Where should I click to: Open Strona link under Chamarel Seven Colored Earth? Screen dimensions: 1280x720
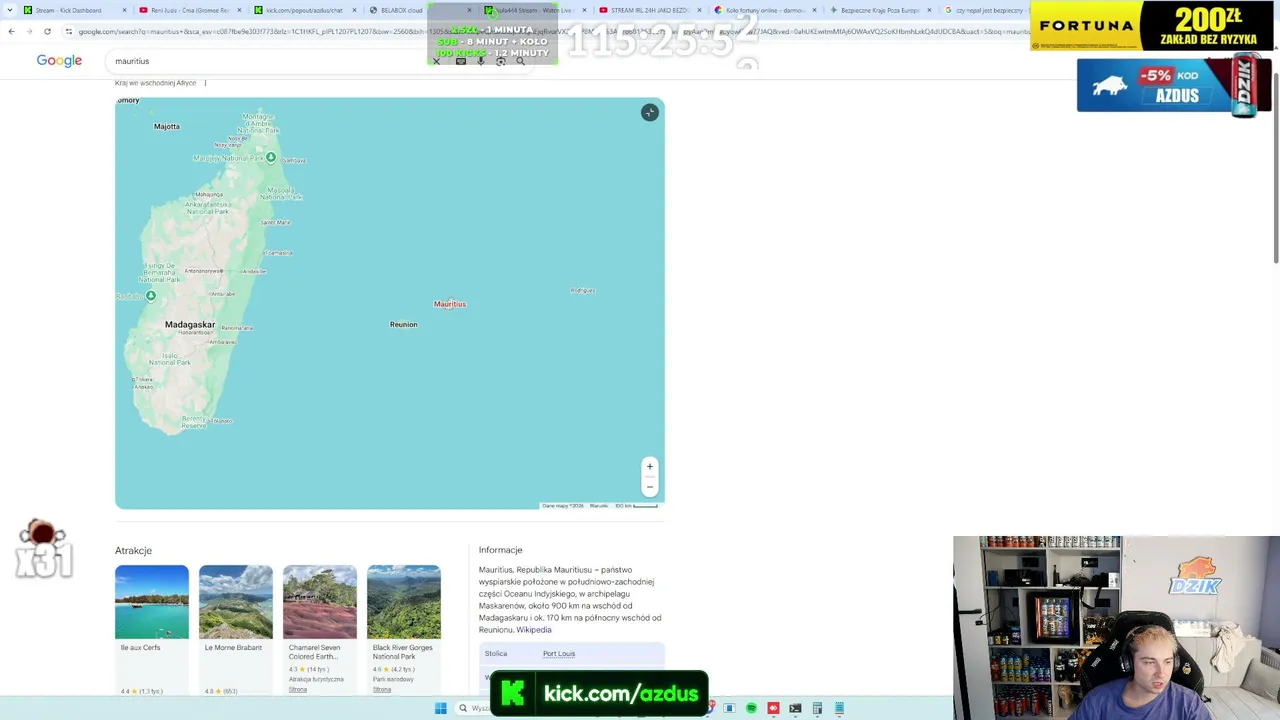tap(298, 690)
